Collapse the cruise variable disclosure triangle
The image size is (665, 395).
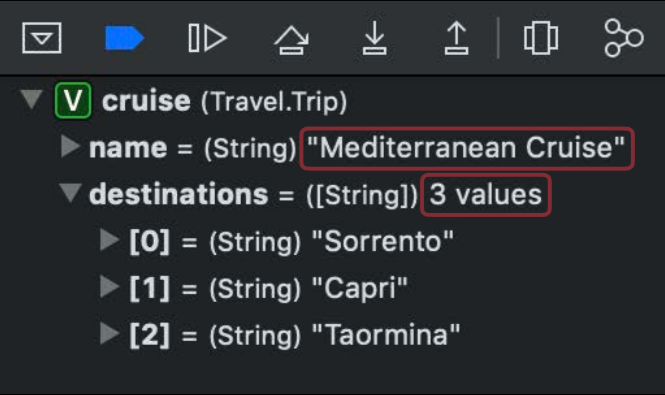click(32, 100)
